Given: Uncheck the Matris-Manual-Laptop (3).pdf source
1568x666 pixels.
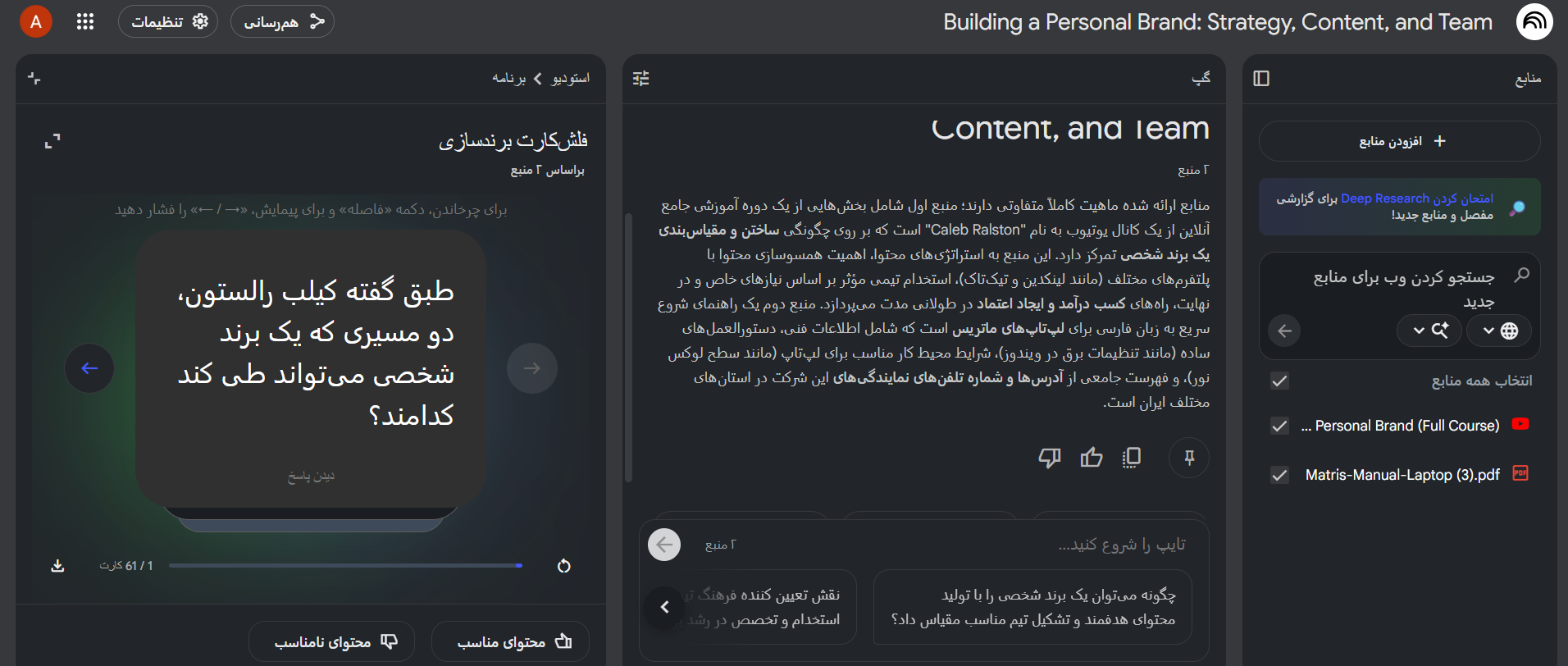Looking at the screenshot, I should [x=1279, y=475].
